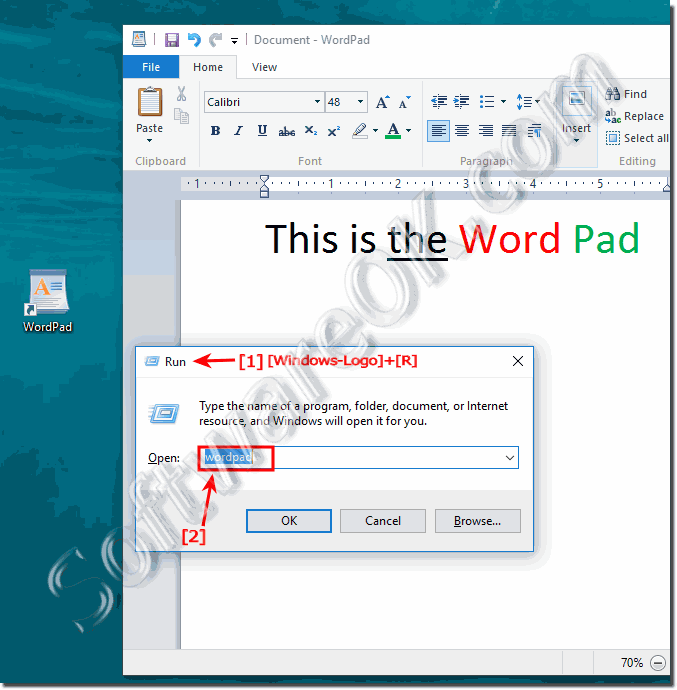677x690 pixels.
Task: Open the line spacing dropdown
Action: pos(528,102)
